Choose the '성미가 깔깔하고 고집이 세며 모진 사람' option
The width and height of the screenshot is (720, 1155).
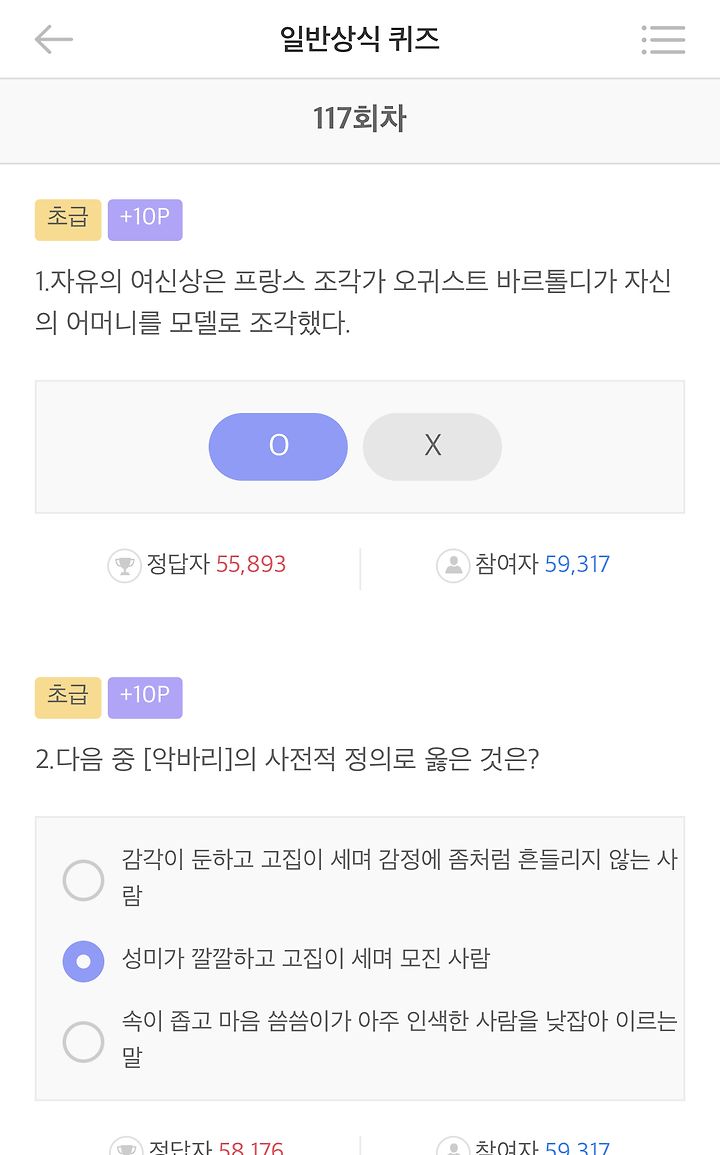83,961
